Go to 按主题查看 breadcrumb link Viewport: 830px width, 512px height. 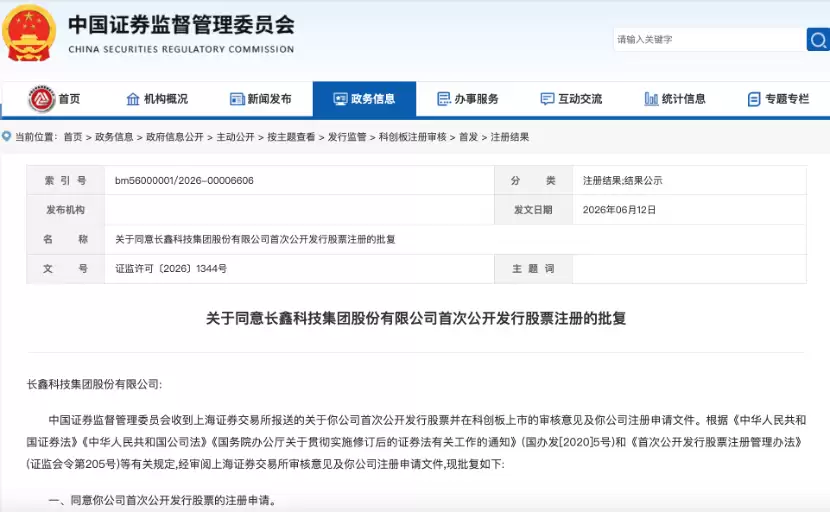click(291, 137)
